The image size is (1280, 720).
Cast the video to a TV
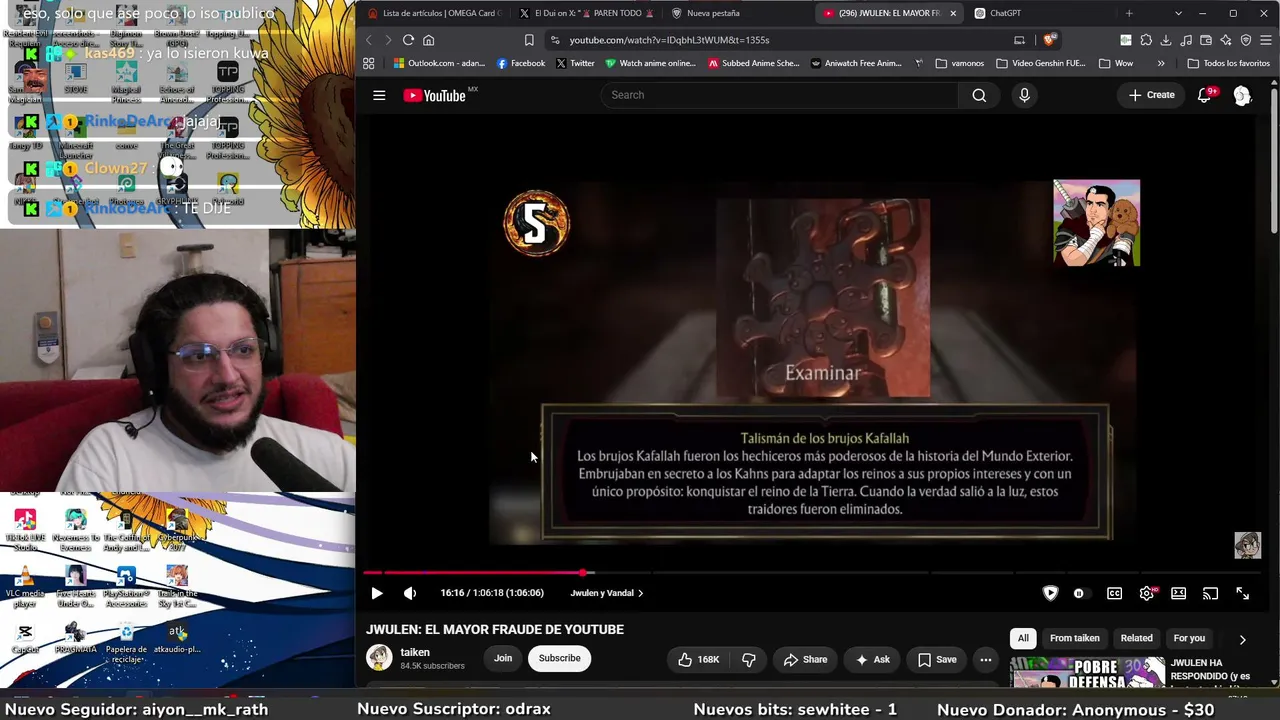pos(1210,593)
